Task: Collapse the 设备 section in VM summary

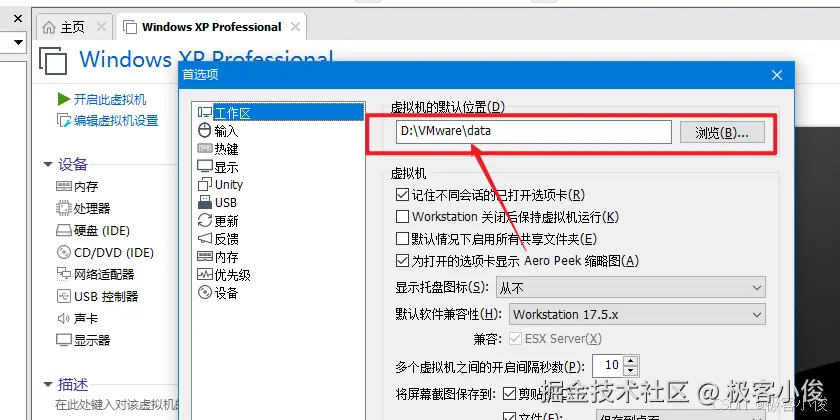Action: click(x=48, y=164)
